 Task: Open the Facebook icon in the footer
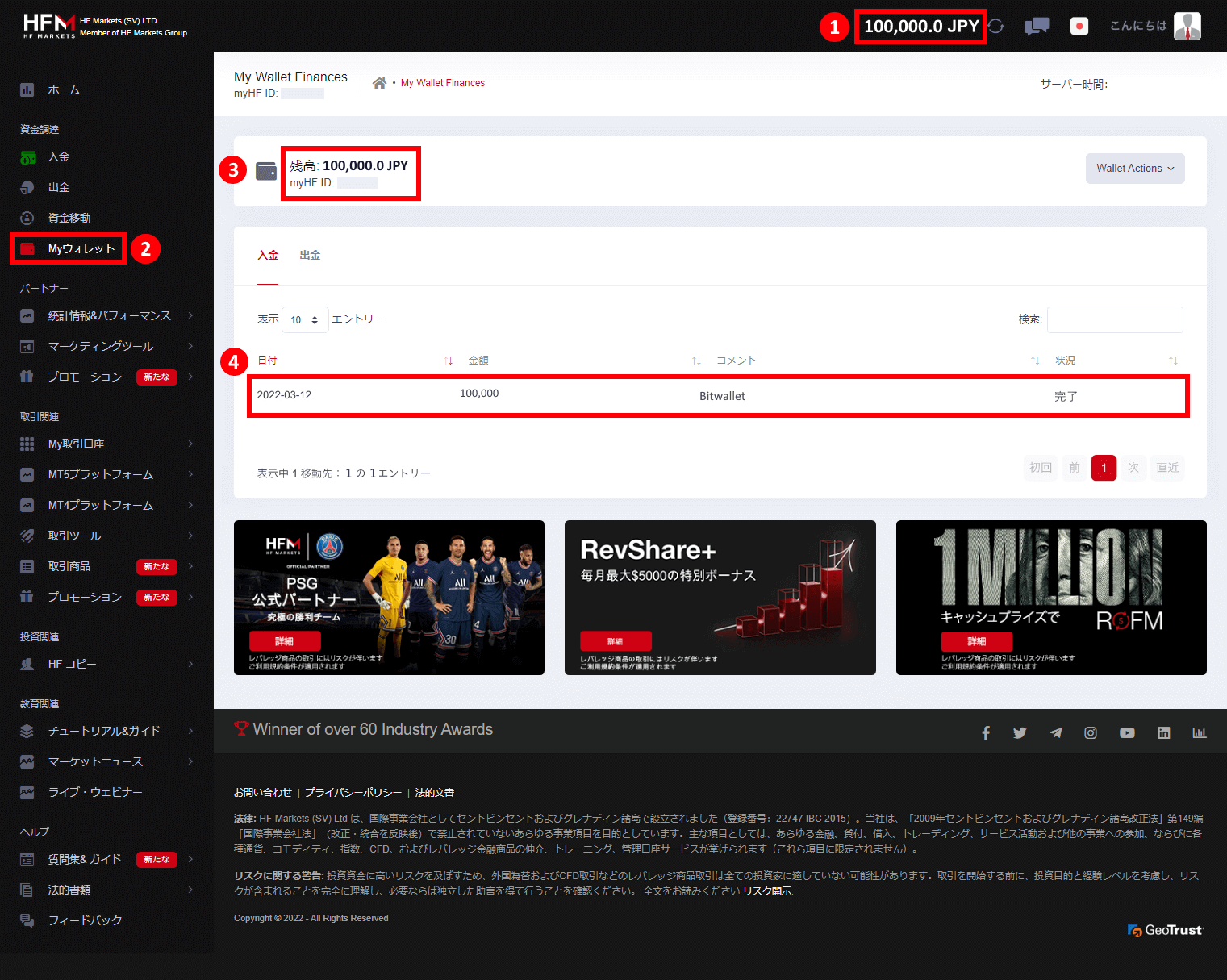point(985,732)
